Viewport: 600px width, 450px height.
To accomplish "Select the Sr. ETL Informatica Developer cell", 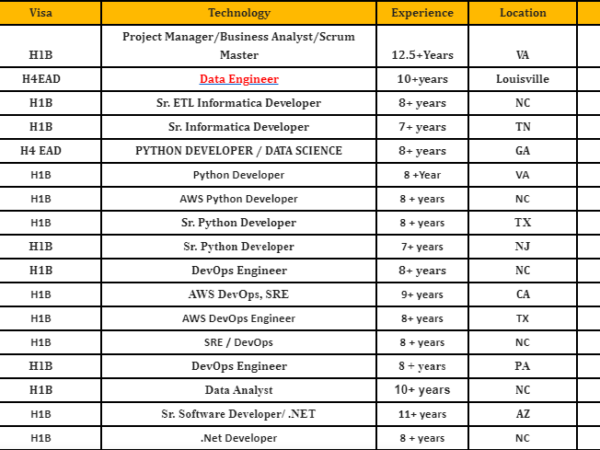I will click(238, 103).
